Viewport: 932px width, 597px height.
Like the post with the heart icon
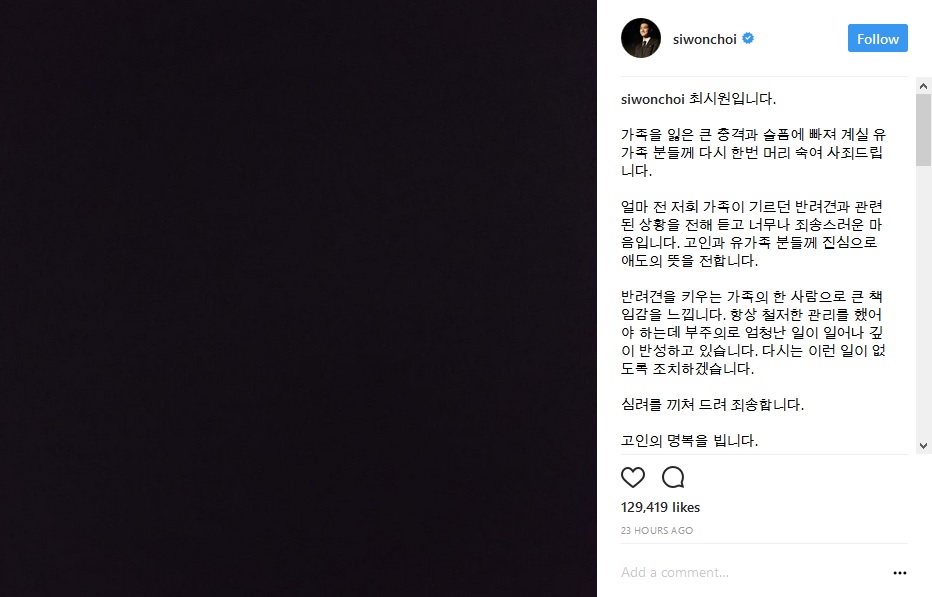pyautogui.click(x=632, y=477)
